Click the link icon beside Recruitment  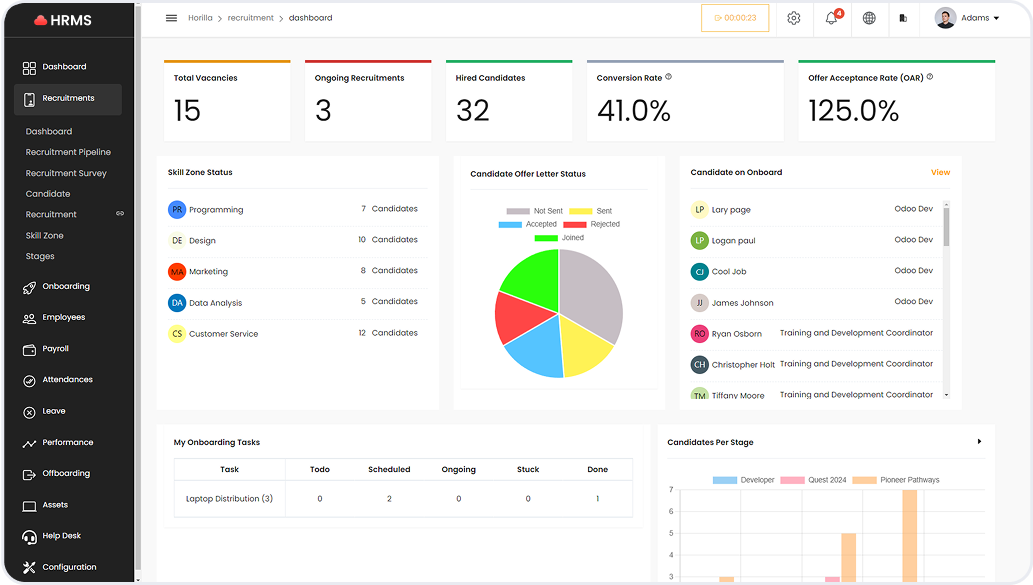120,214
